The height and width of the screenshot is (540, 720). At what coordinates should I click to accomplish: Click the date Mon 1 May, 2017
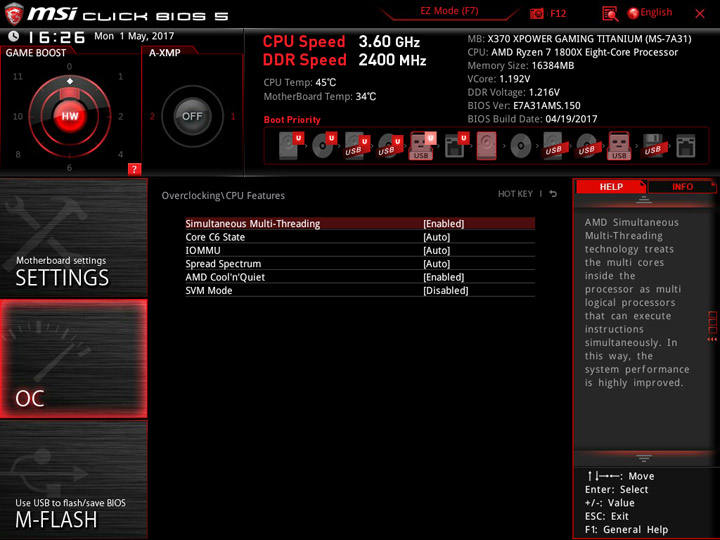tap(134, 36)
